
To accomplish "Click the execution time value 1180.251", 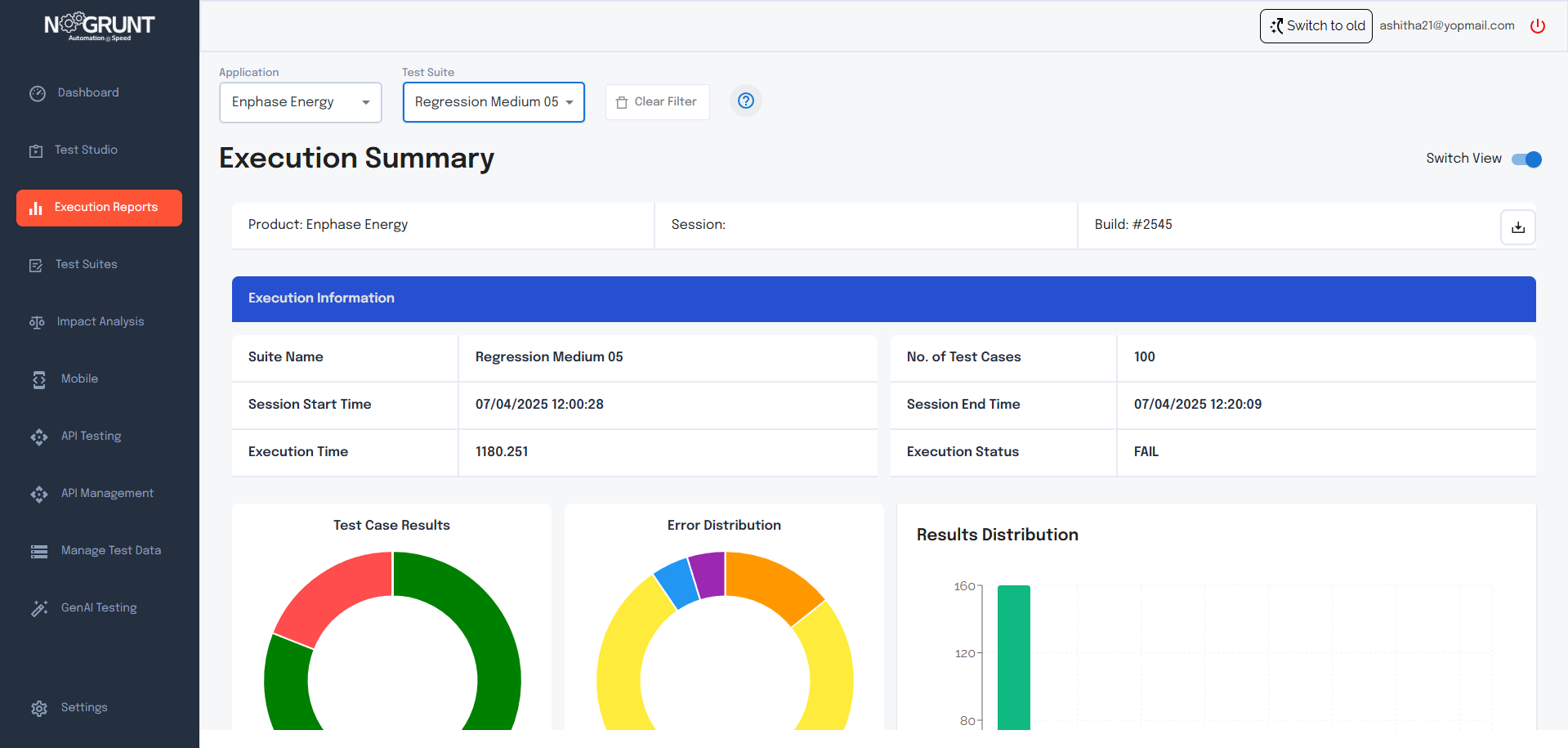I will [x=502, y=452].
